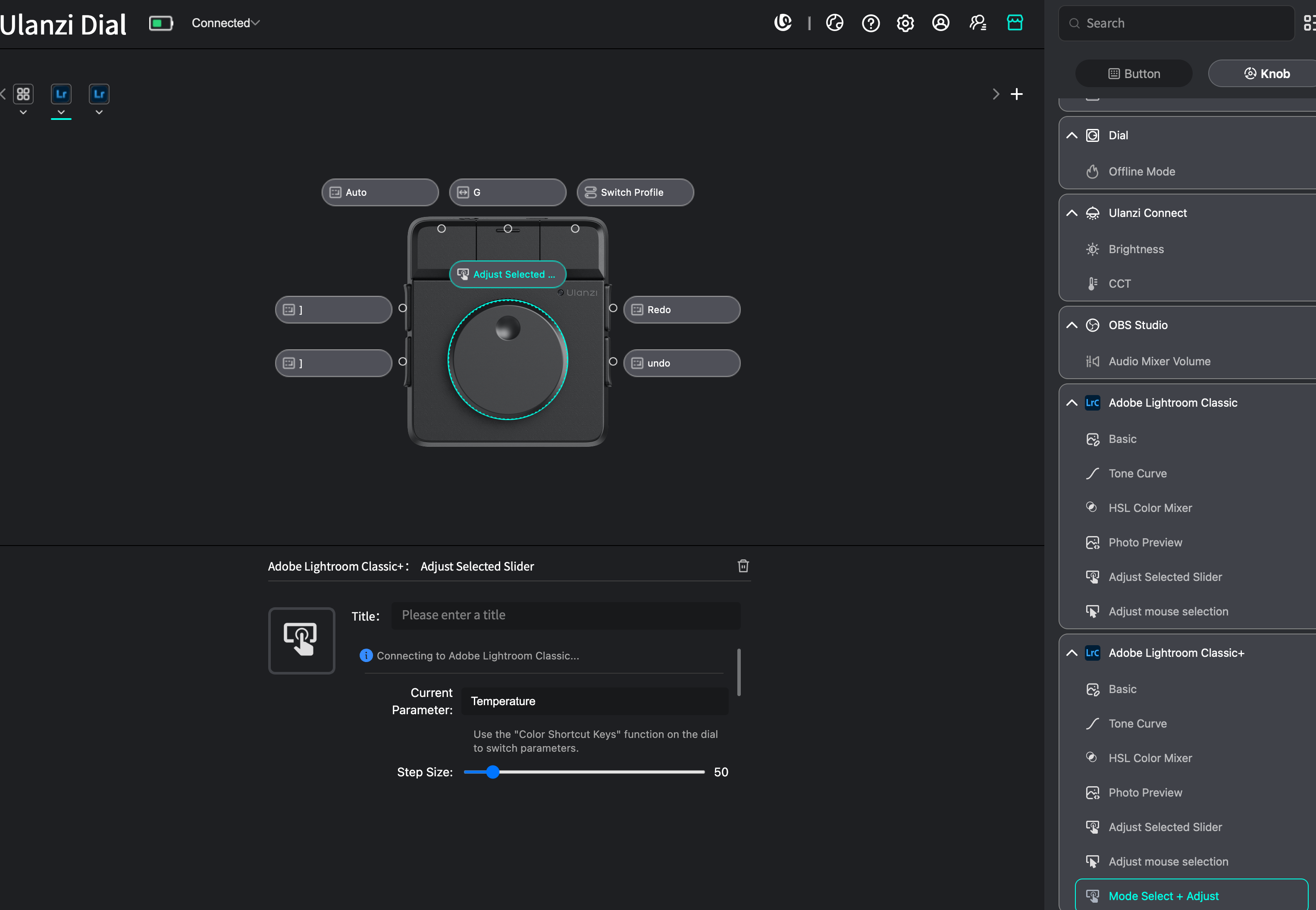Expand the chevron under the active Lr profile
Screen dimensions: 1316x910
[x=61, y=112]
